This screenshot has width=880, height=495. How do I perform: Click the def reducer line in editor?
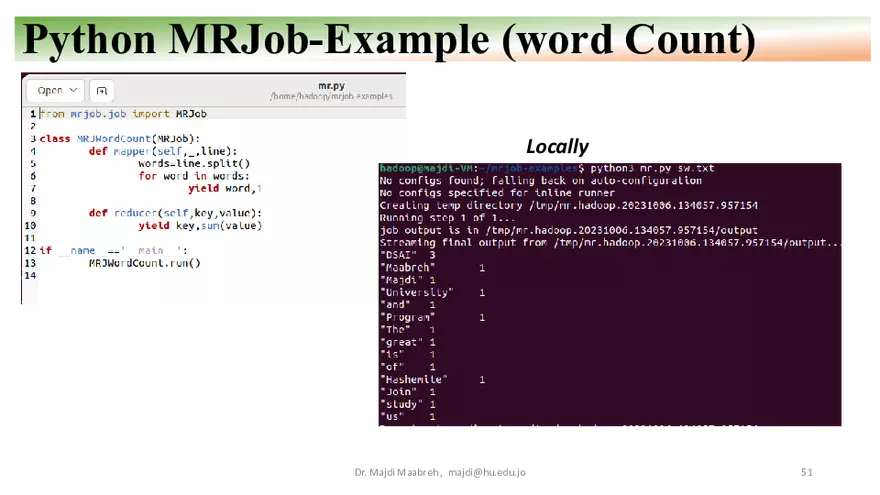coord(174,213)
